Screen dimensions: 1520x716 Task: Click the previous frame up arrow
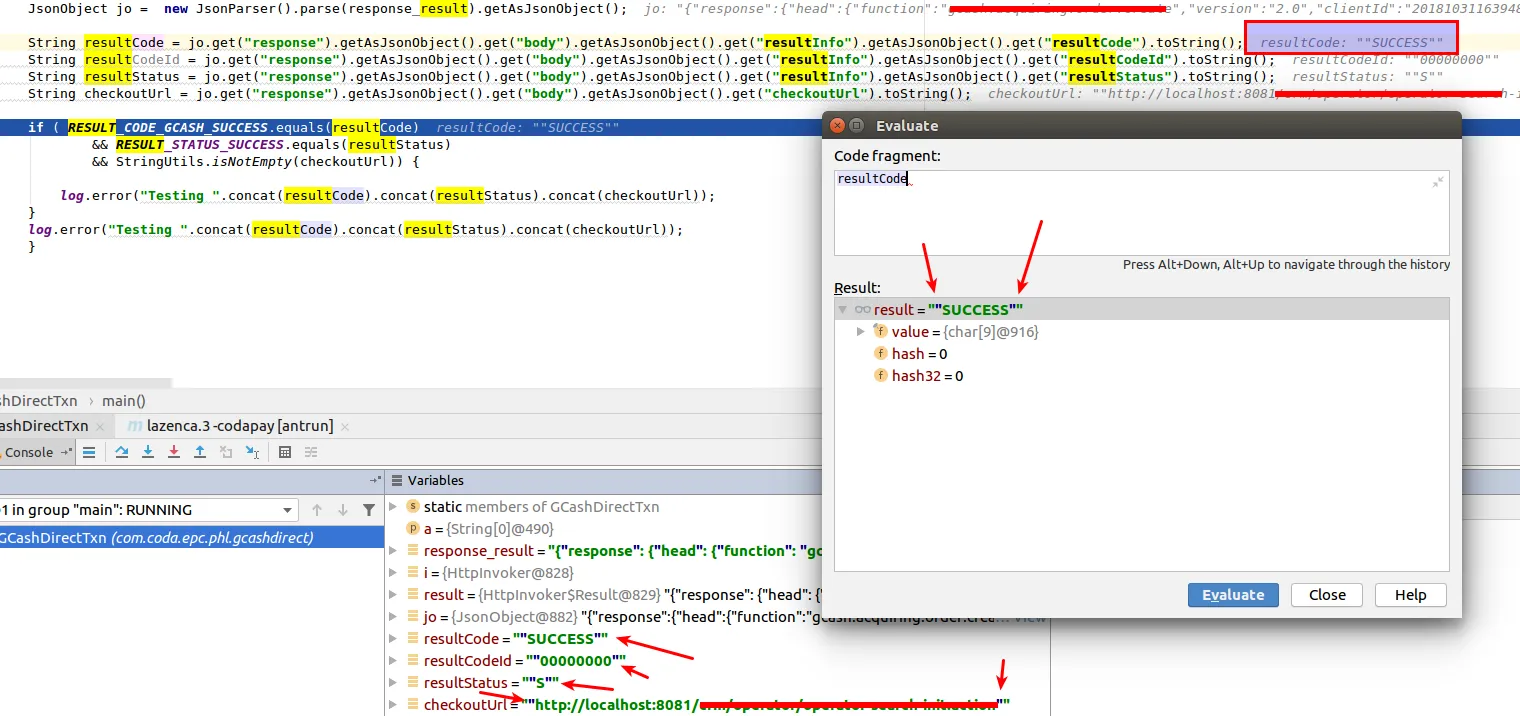coord(317,510)
